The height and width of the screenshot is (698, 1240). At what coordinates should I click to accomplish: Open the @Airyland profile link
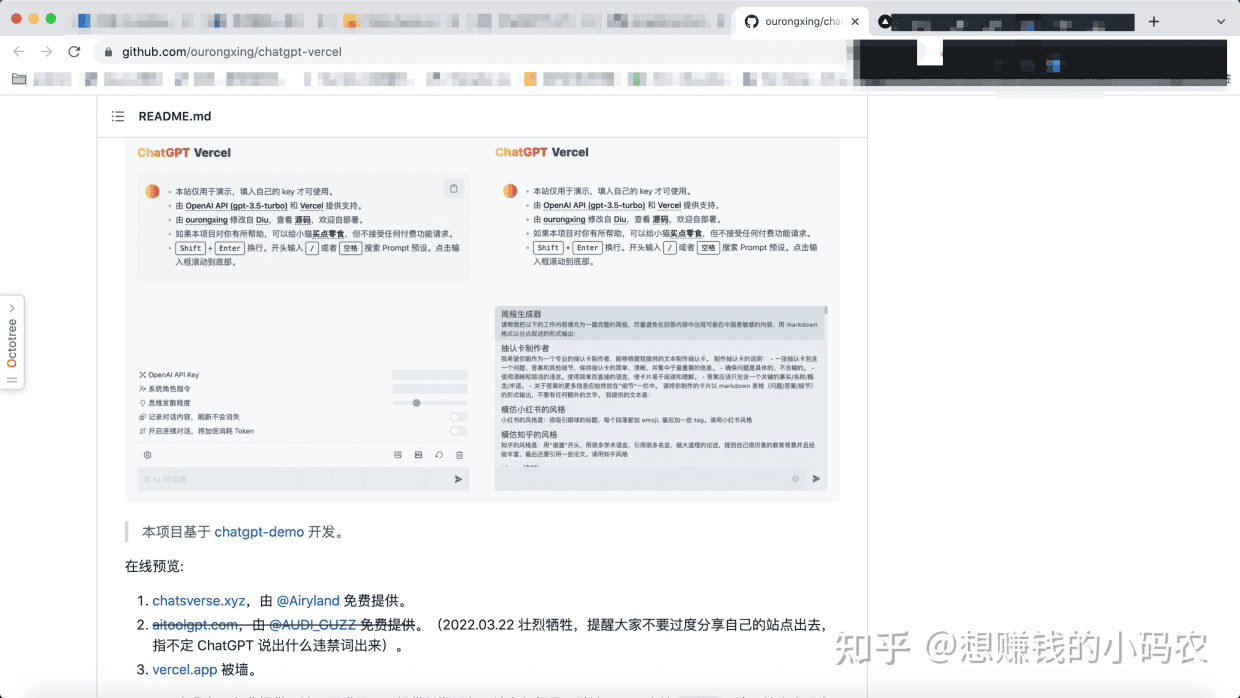pyautogui.click(x=308, y=601)
